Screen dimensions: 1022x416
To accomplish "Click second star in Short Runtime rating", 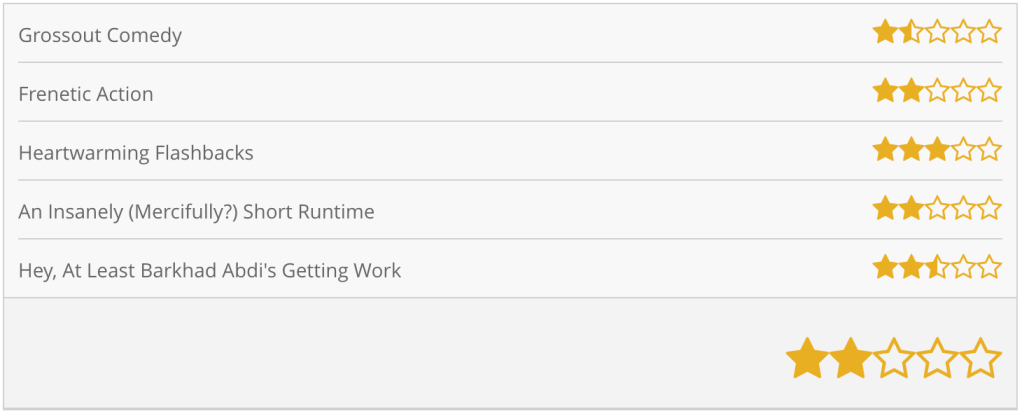I will (911, 210).
